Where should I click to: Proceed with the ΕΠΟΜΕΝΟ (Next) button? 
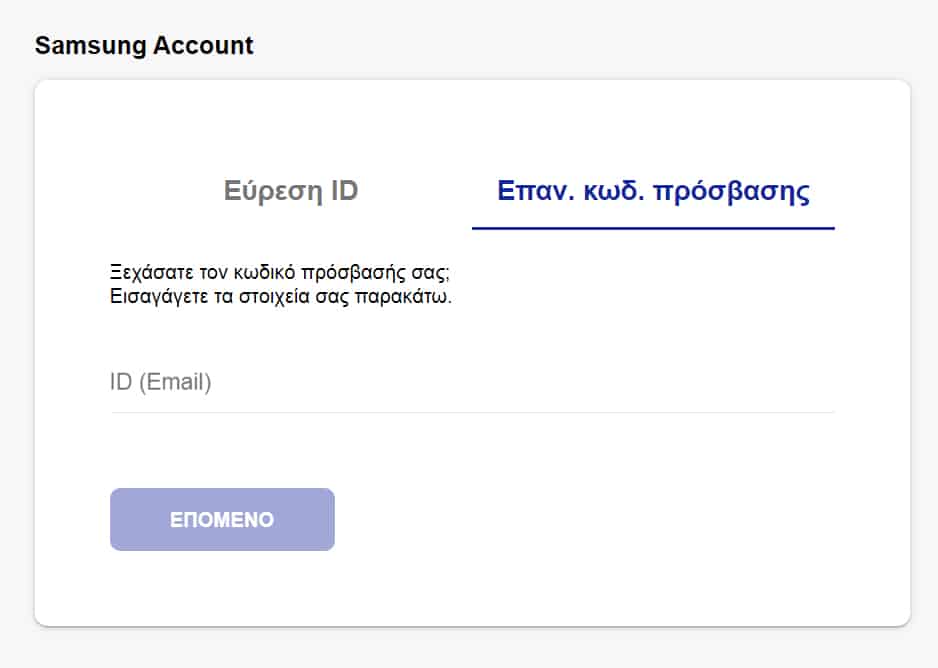click(222, 520)
